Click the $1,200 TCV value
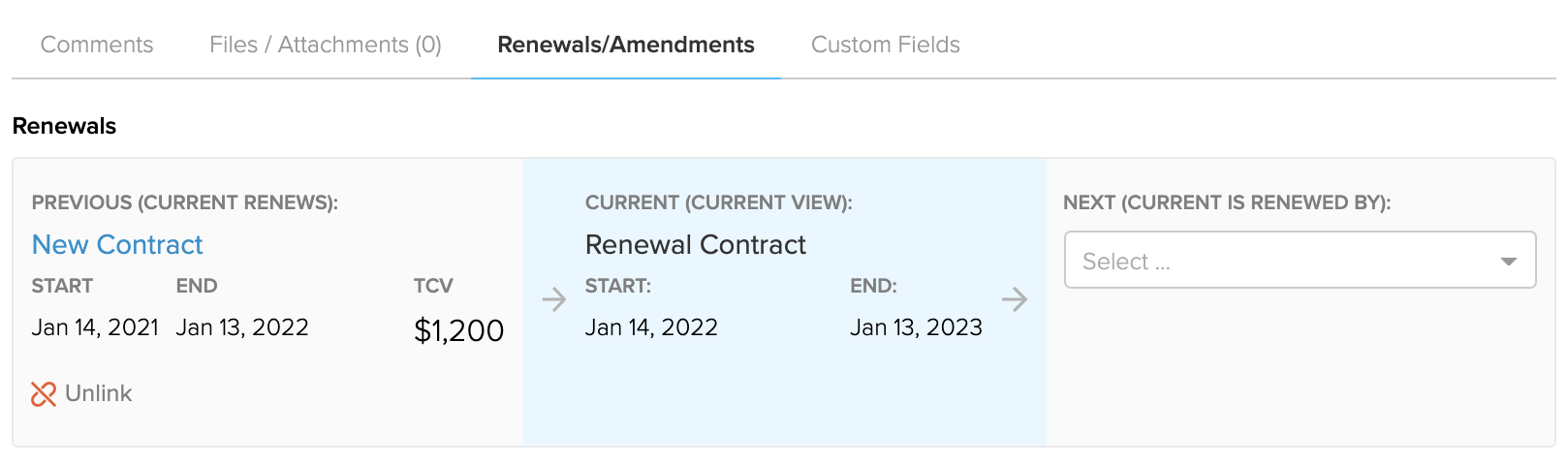This screenshot has width=1568, height=465. coord(459,330)
